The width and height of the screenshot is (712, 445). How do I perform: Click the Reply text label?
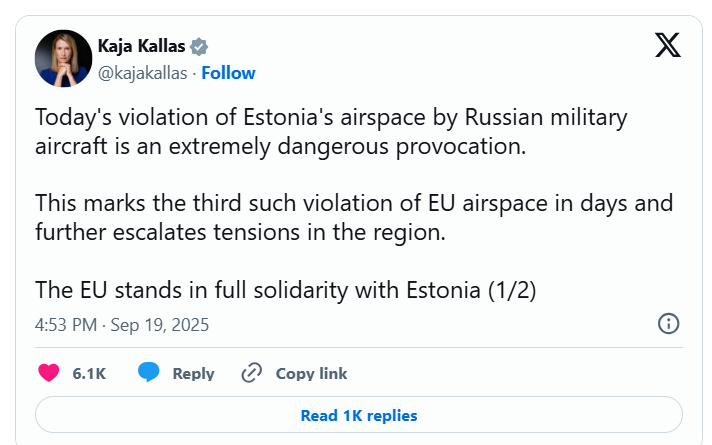(193, 373)
